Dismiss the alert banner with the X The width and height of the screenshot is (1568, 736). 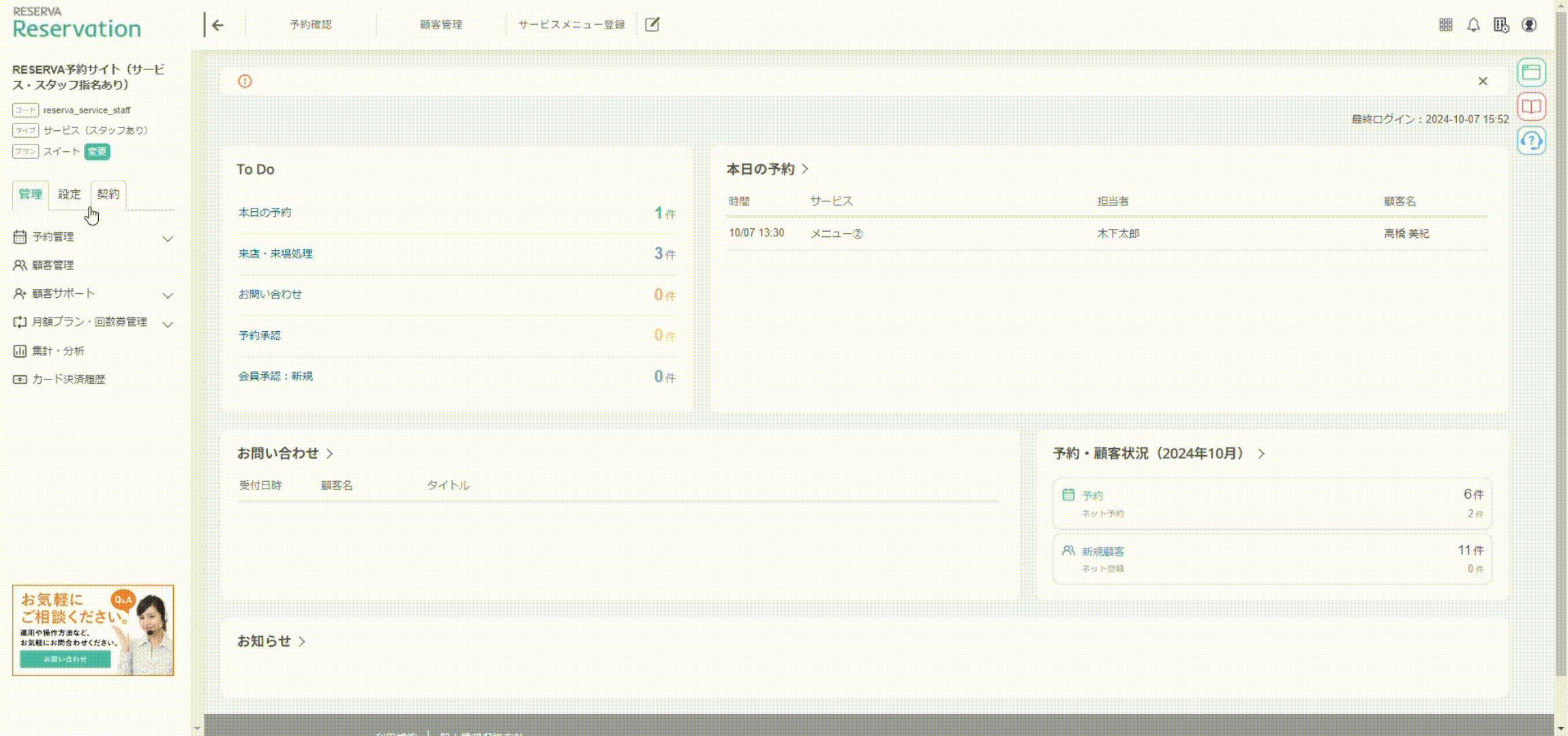tap(1483, 80)
